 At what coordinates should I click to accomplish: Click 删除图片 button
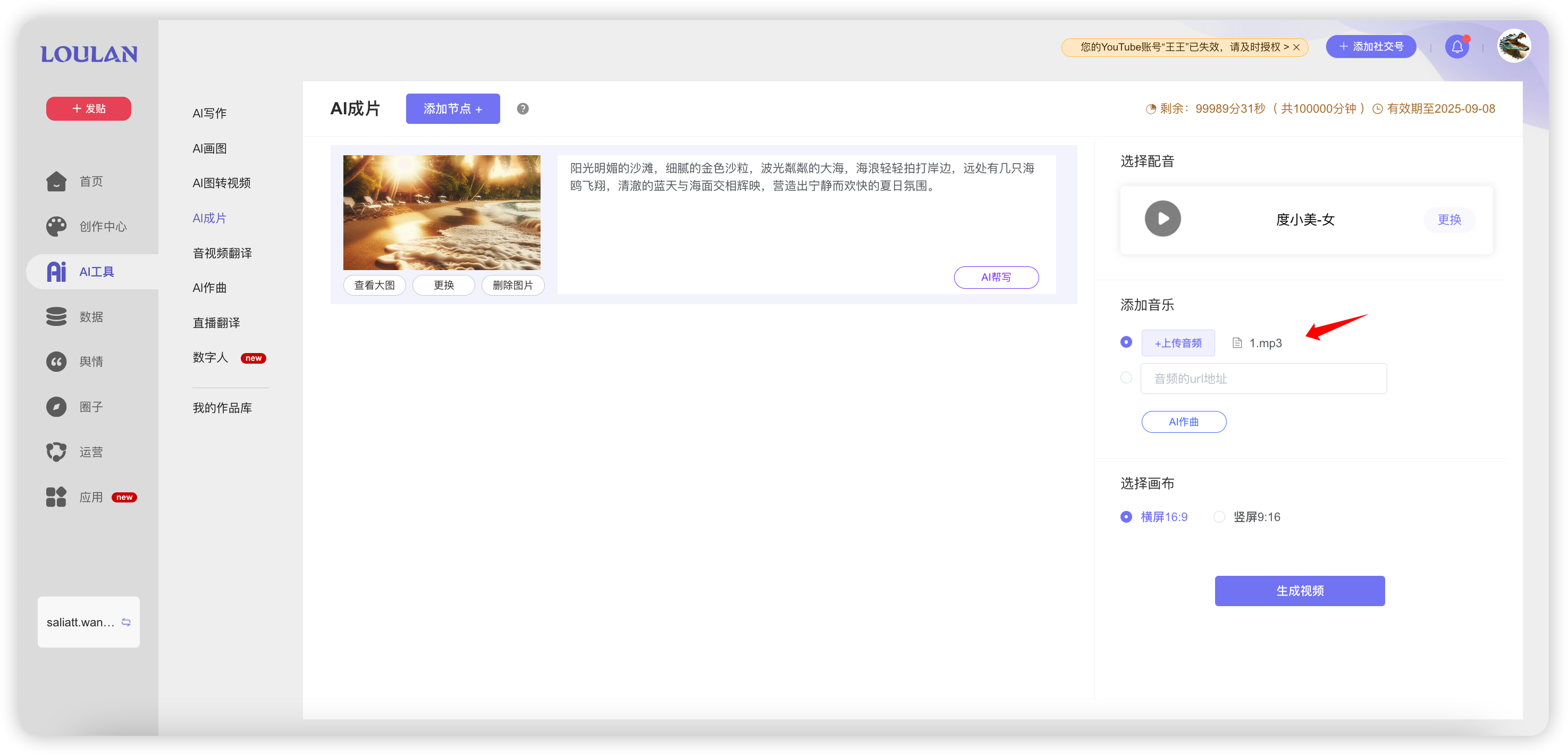tap(512, 285)
